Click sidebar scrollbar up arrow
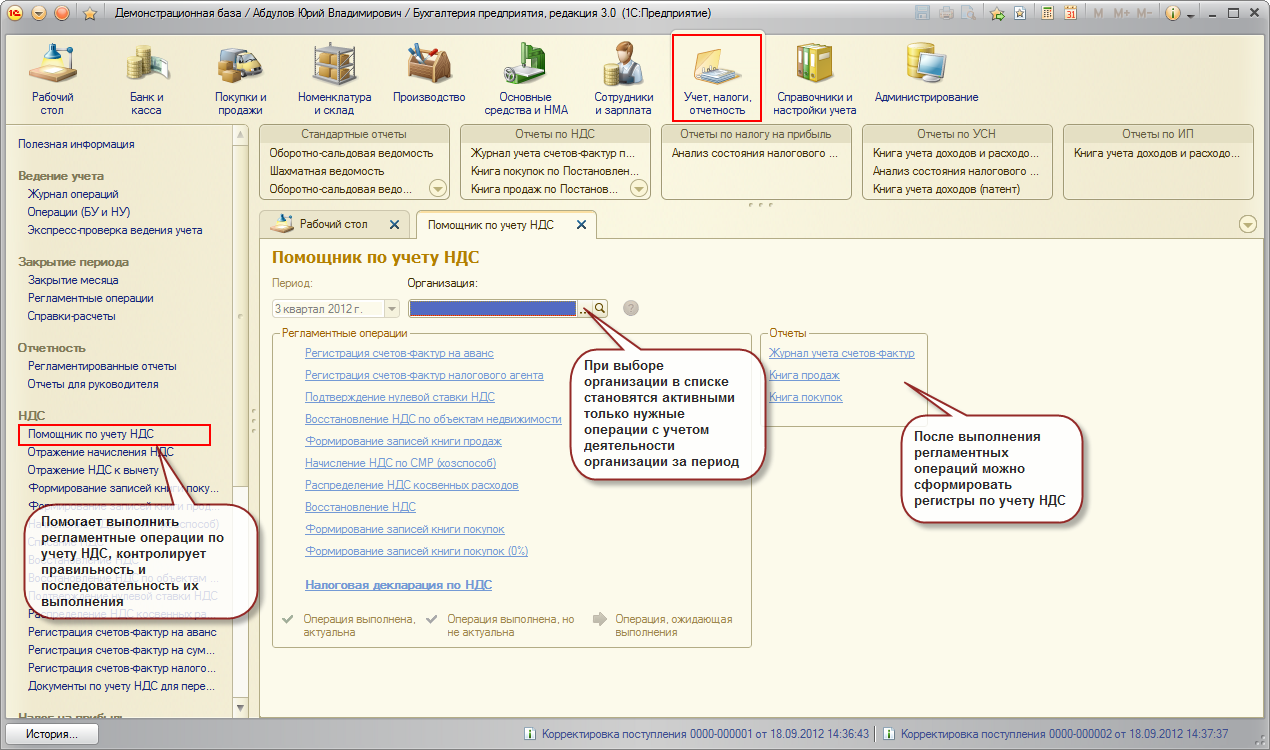 240,134
